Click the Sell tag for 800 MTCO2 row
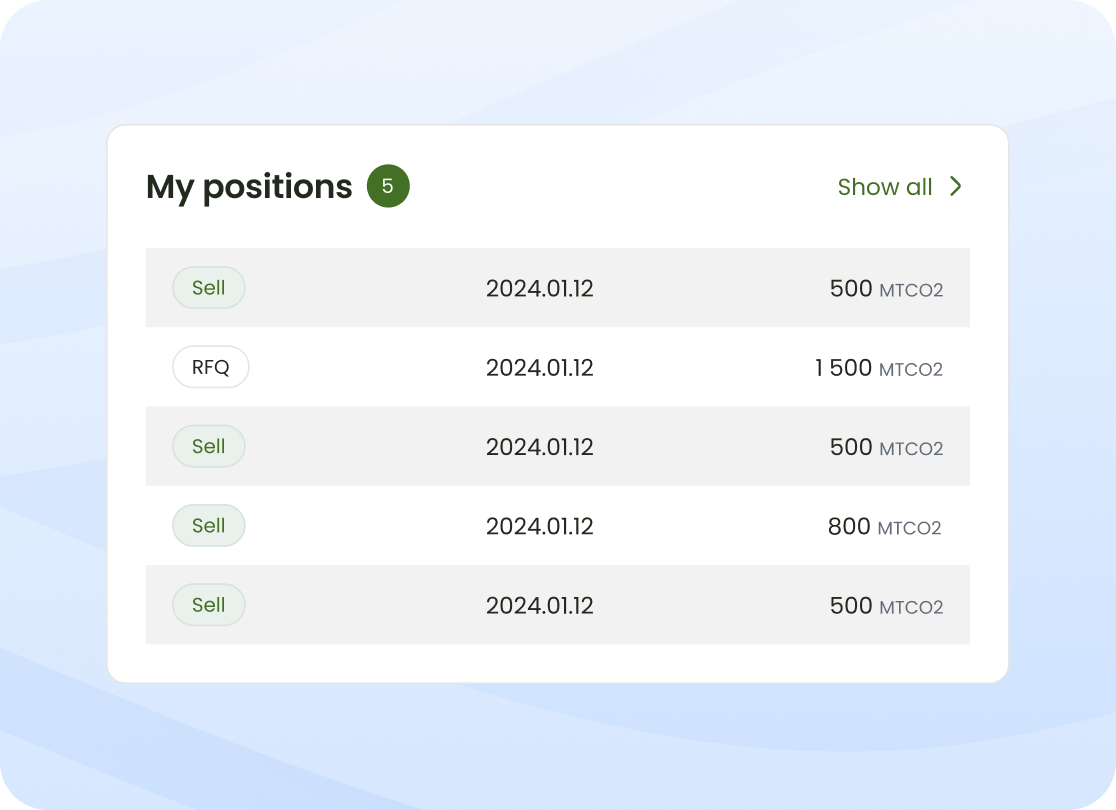The image size is (1116, 810). tap(209, 525)
